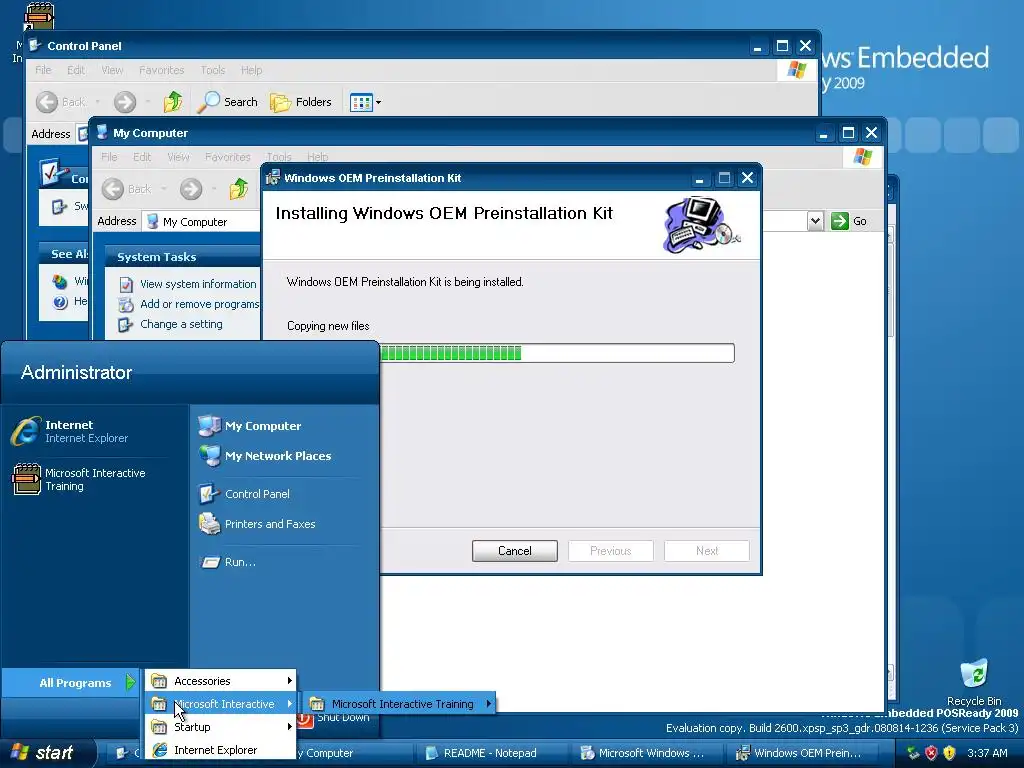Click the safely remove hardware tray icon

pos(913,753)
